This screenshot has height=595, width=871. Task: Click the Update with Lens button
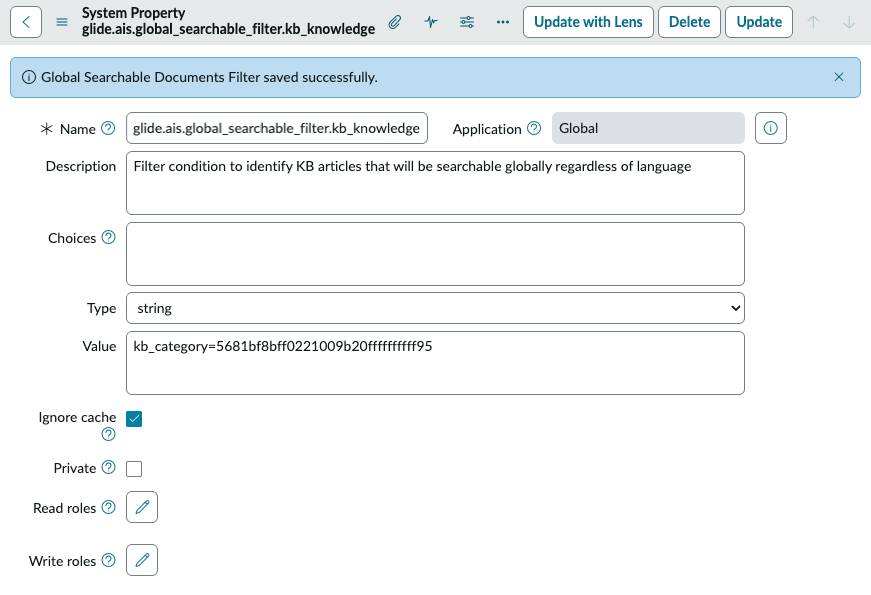tap(588, 22)
